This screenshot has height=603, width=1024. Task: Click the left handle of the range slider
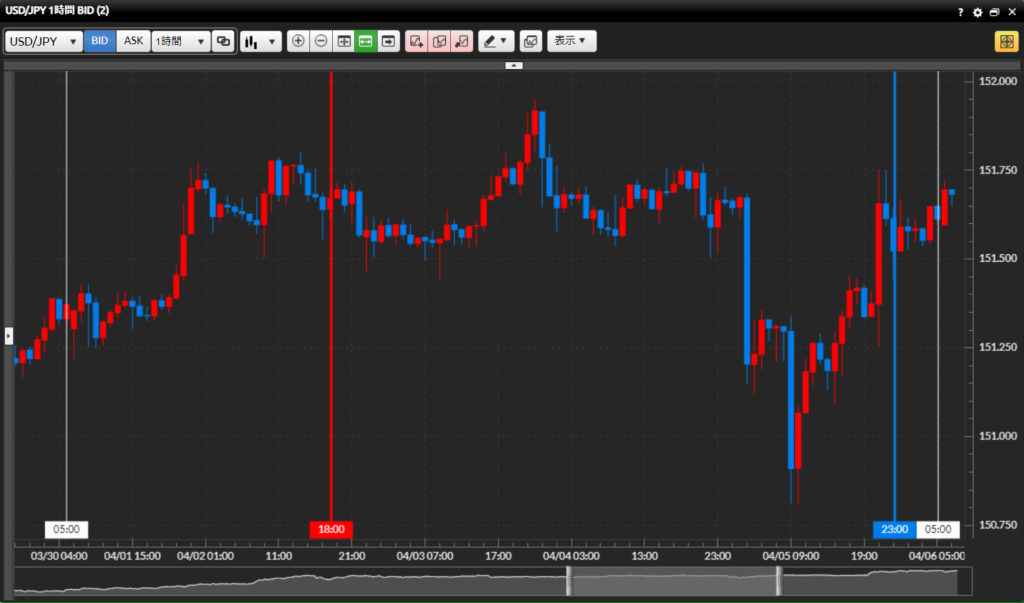coord(569,582)
